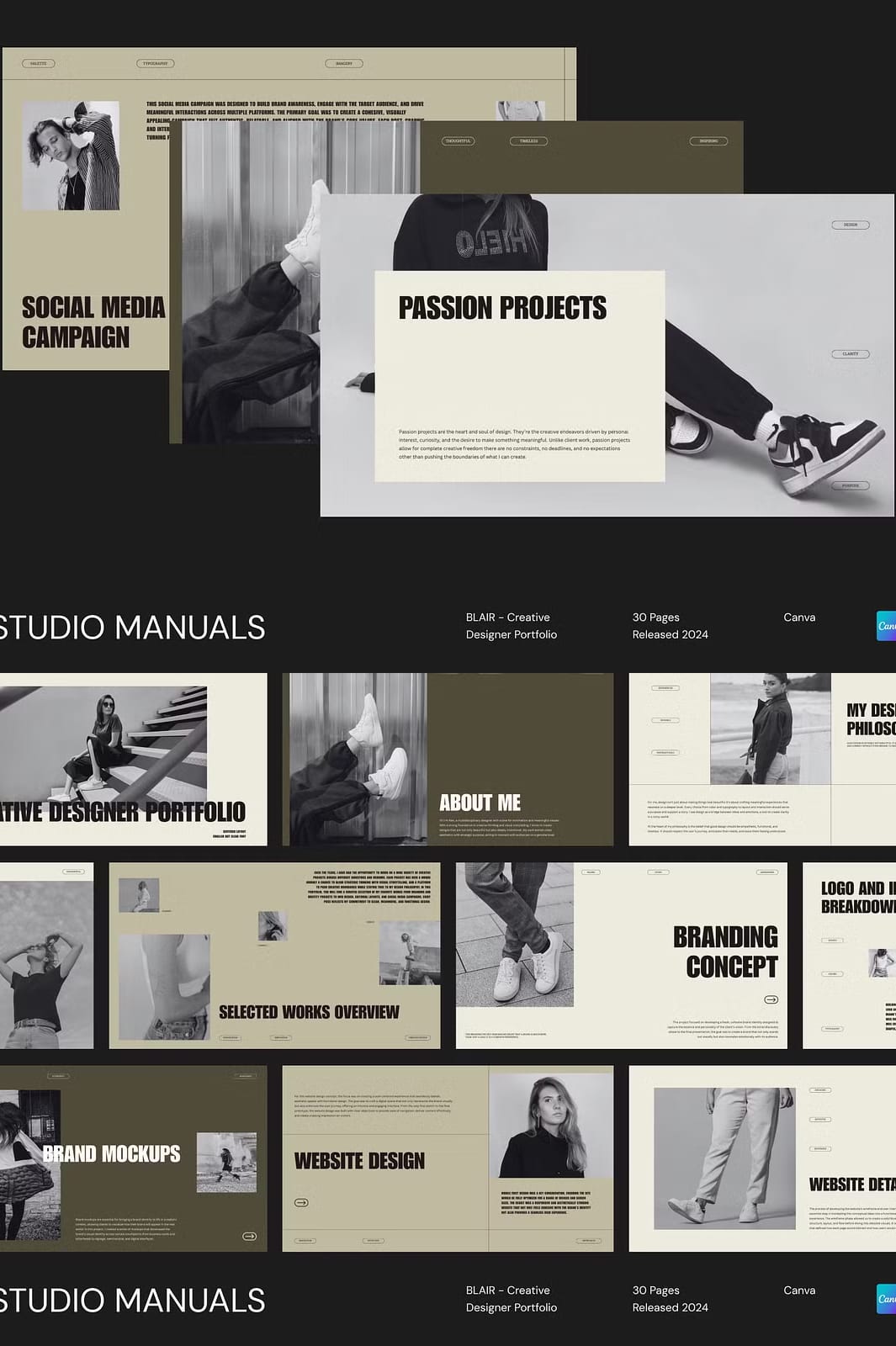Screen dimensions: 896x1346
Task: Click the arrow icon under Branding Concept
Action: coord(770,999)
